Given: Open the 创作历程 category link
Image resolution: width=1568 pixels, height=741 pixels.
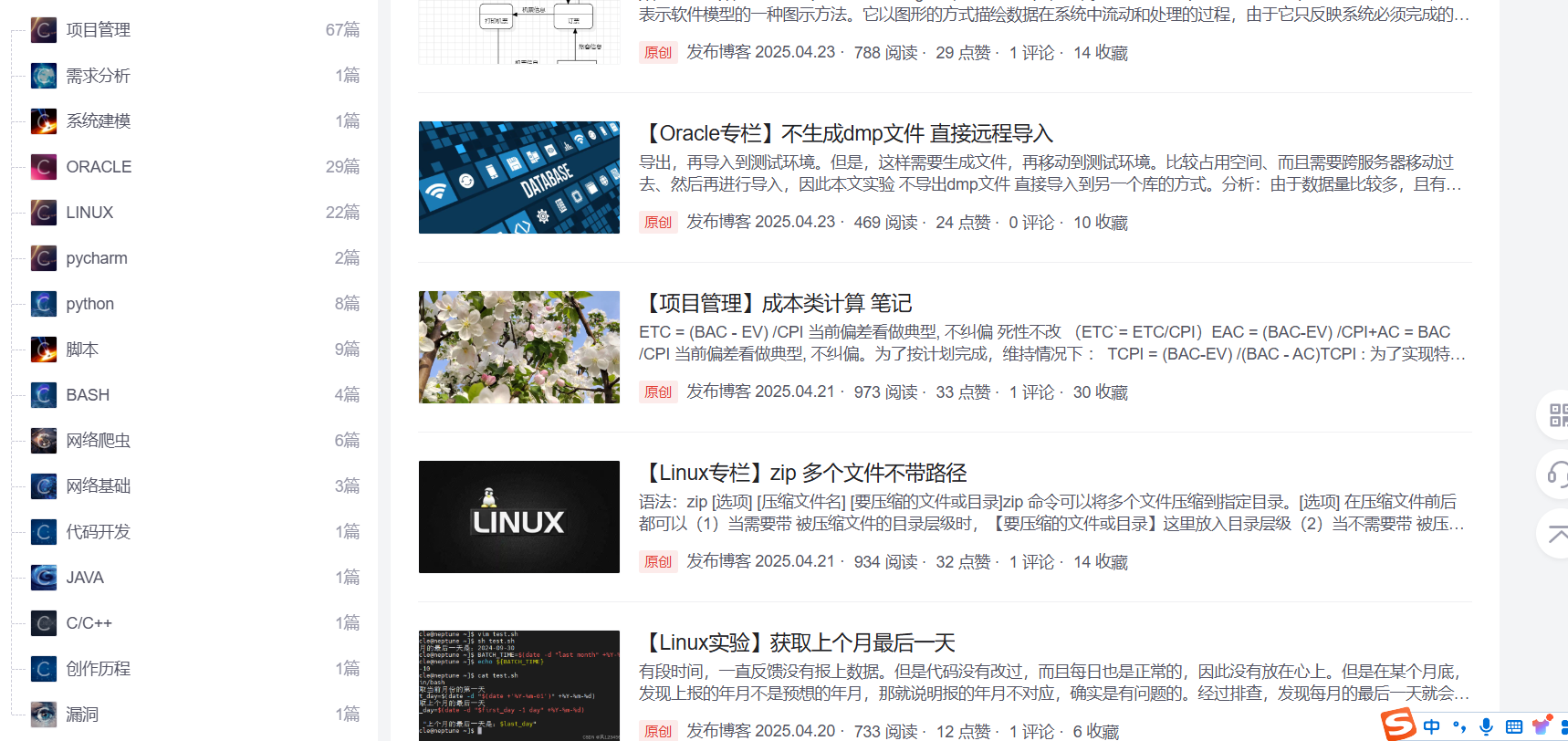Looking at the screenshot, I should [99, 669].
